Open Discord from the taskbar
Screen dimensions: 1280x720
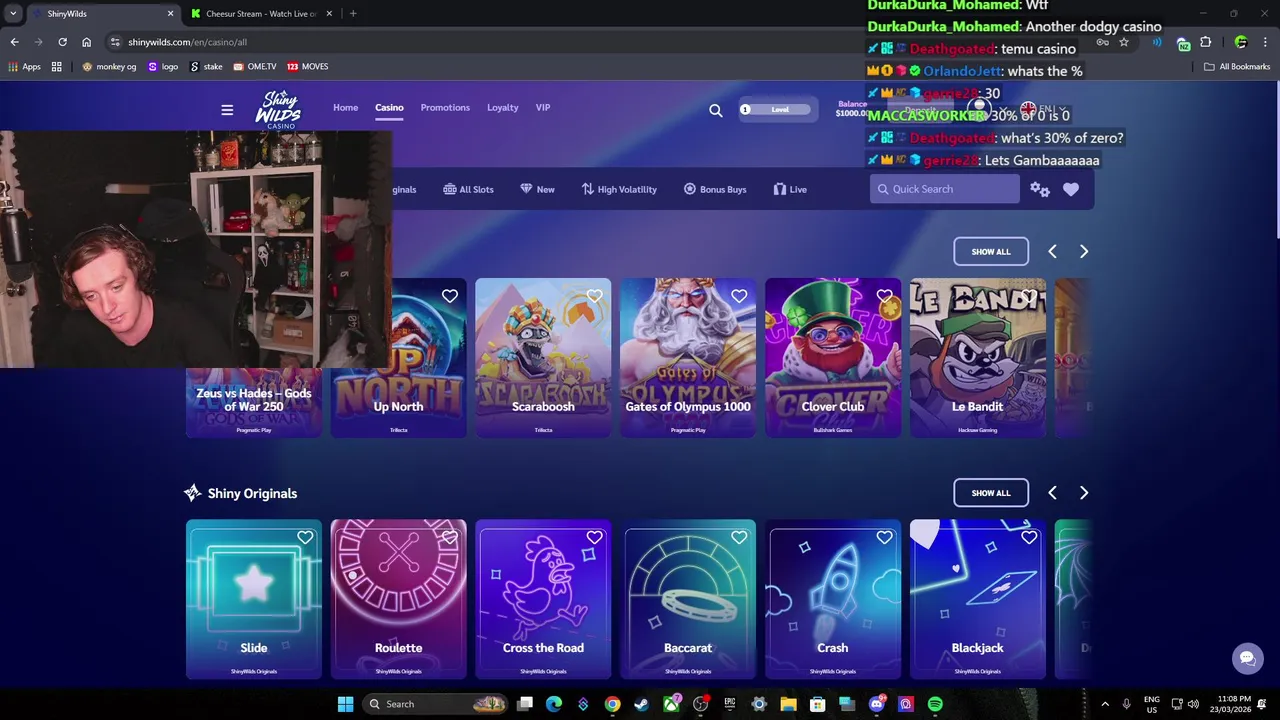click(877, 704)
